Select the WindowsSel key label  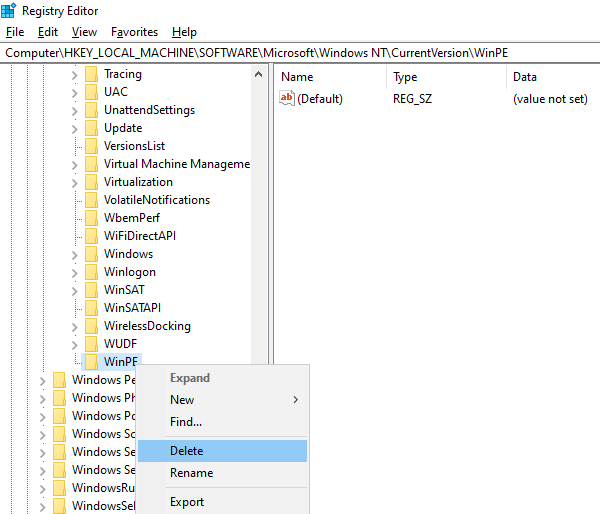104,506
